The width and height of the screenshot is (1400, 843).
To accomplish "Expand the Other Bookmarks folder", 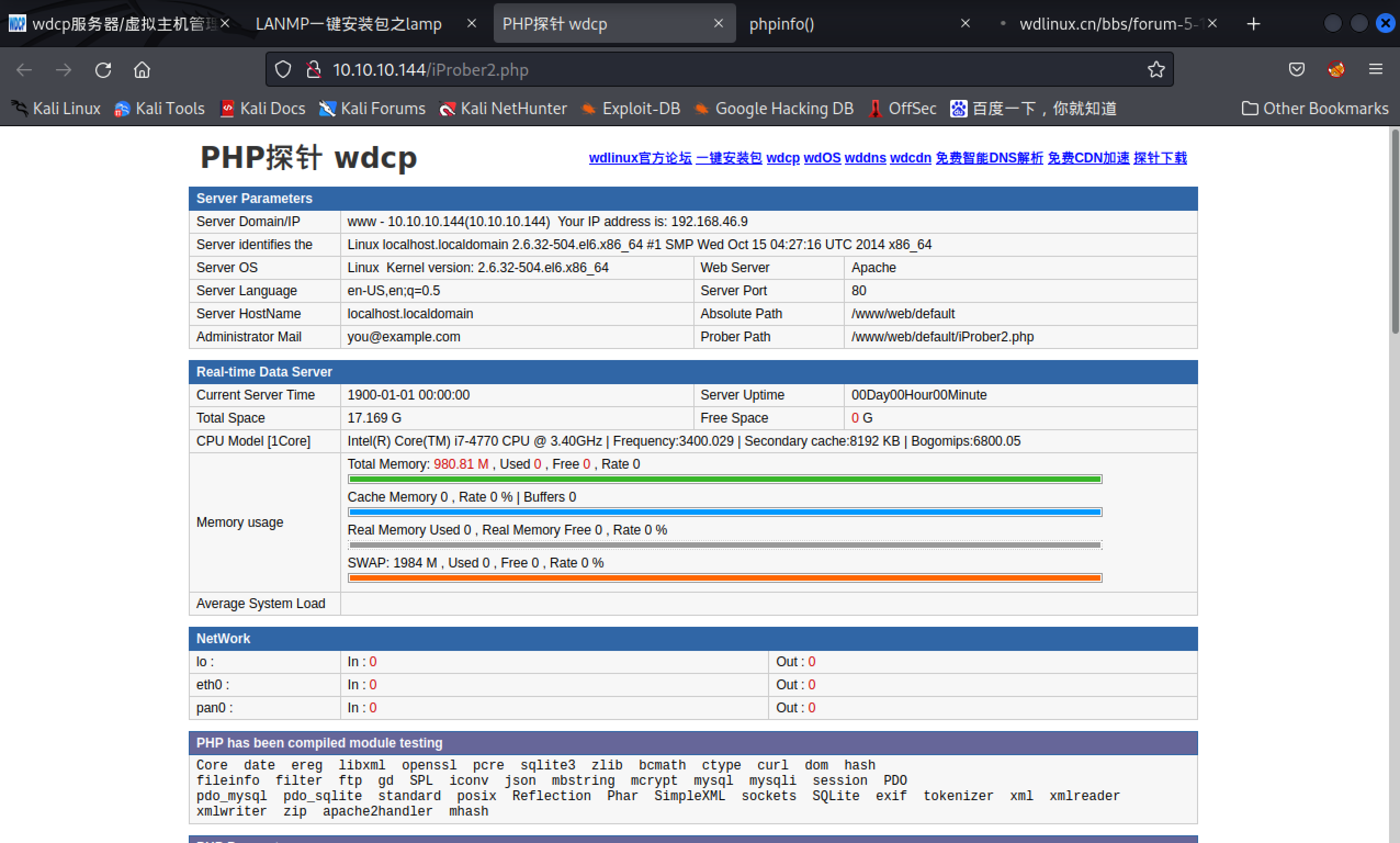I will (1315, 109).
